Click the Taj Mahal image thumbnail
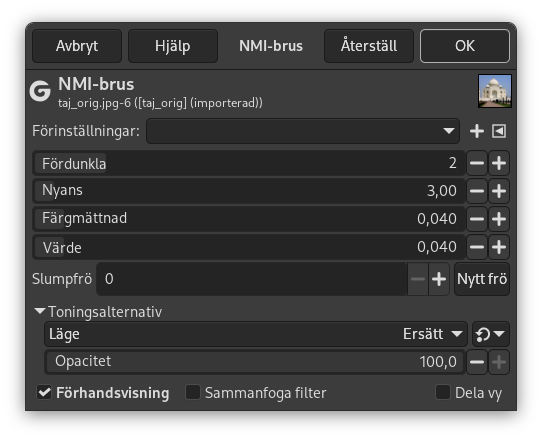This screenshot has height=439, width=542. click(495, 91)
